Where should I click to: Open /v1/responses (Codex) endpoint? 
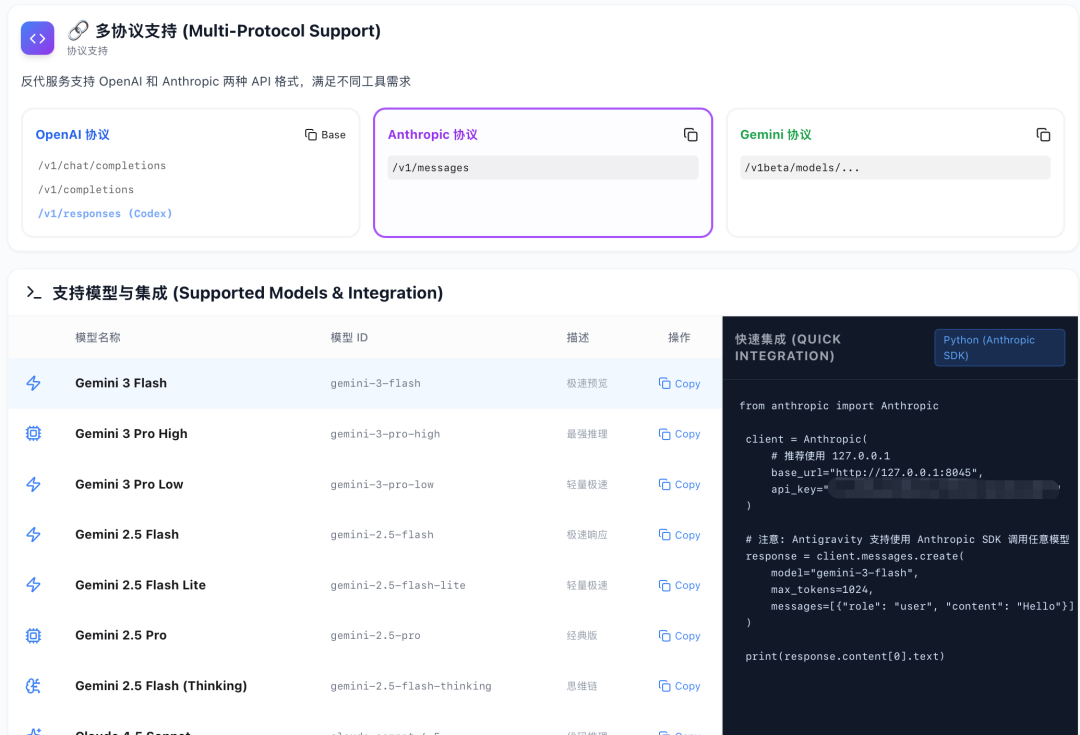105,214
